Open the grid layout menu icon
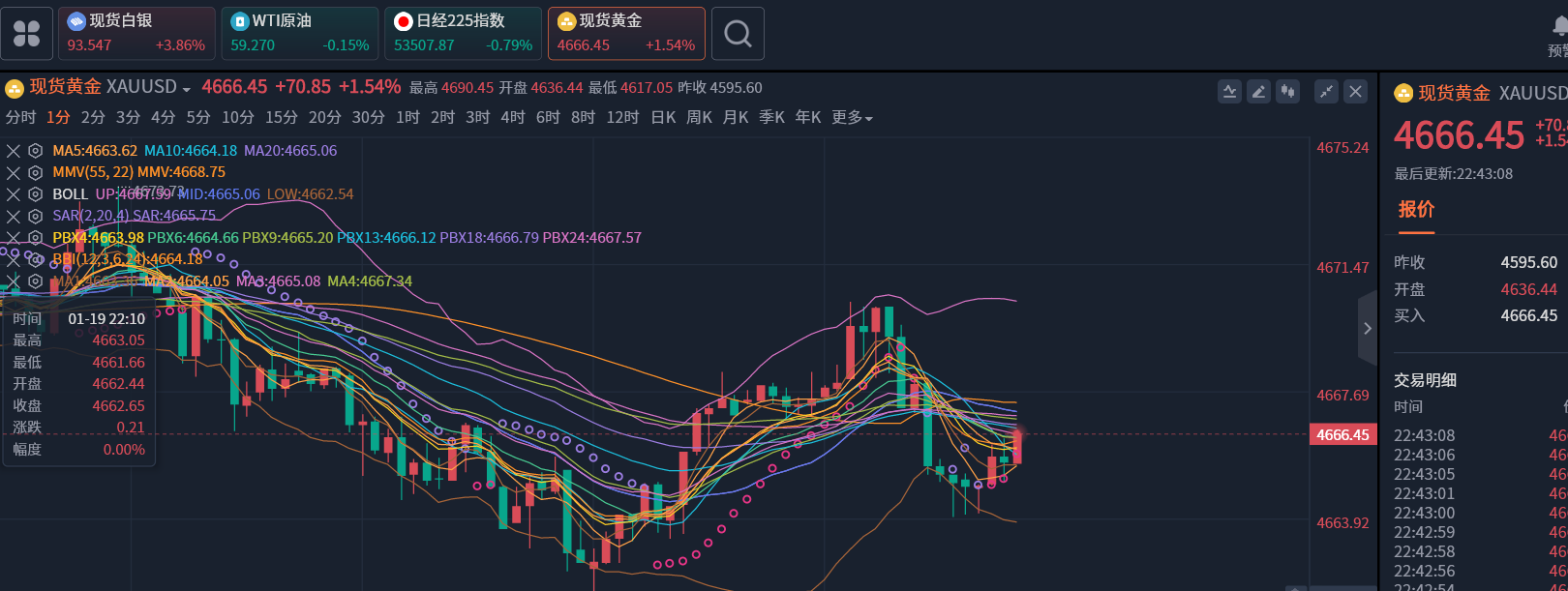Image resolution: width=1568 pixels, height=591 pixels. coord(27,34)
